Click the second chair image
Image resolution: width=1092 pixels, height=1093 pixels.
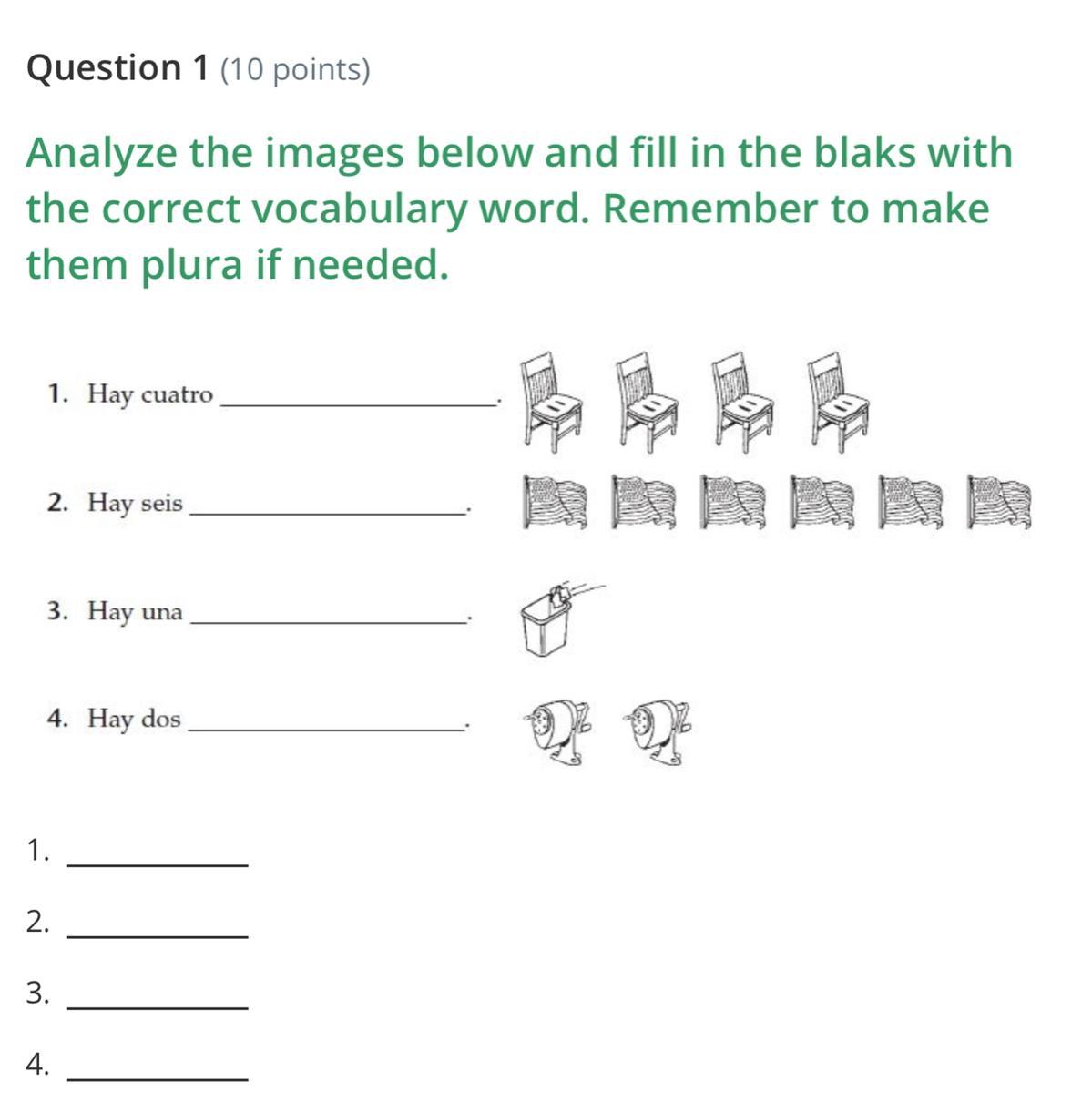[x=648, y=402]
